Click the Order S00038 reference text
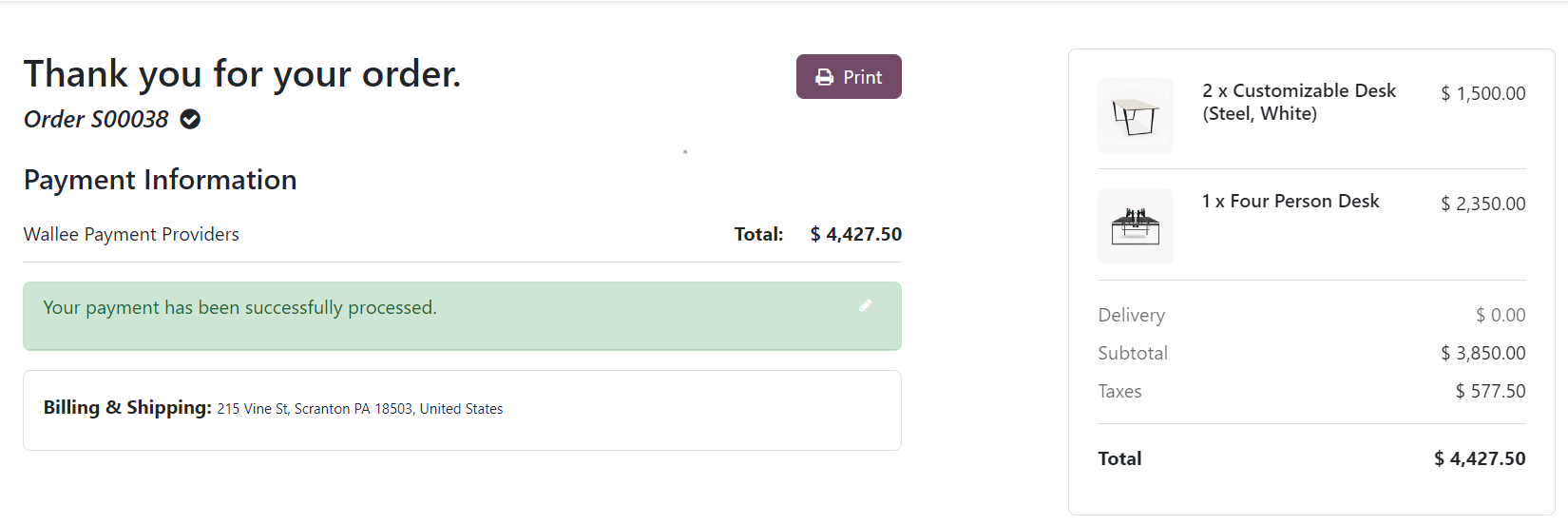The width and height of the screenshot is (1568, 525). click(x=96, y=119)
